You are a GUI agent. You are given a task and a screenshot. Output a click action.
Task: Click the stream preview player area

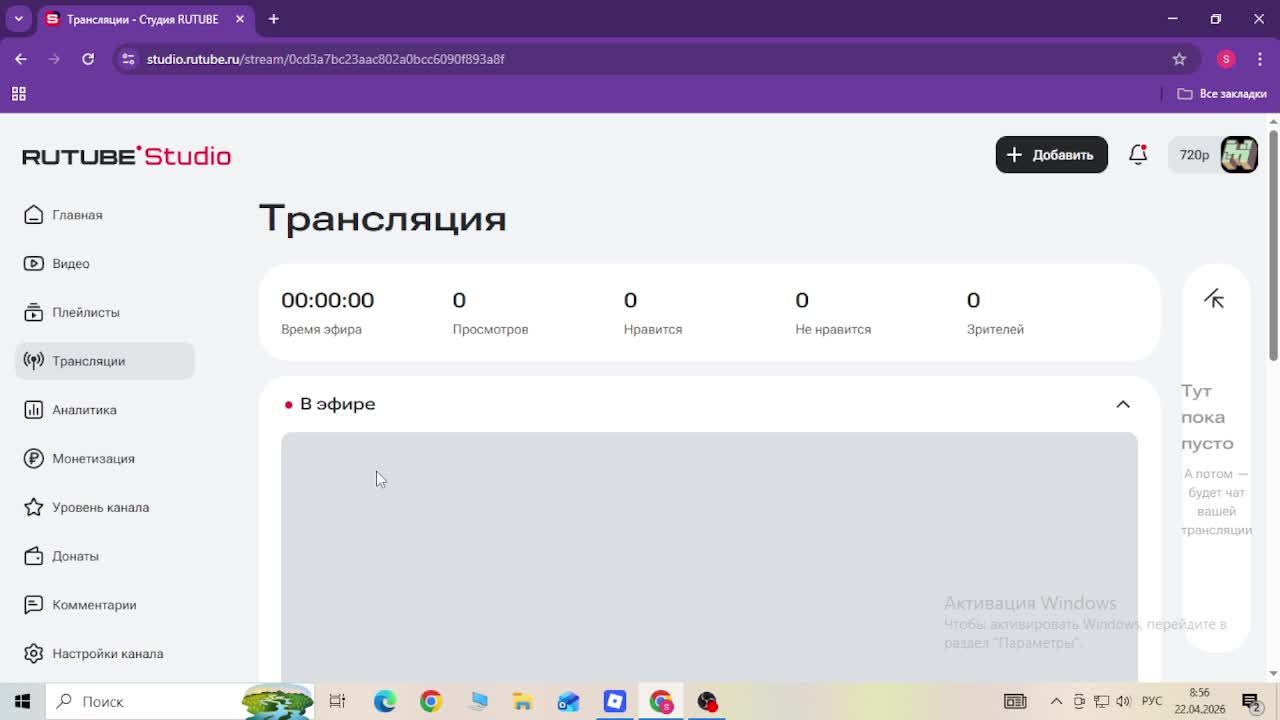(709, 557)
